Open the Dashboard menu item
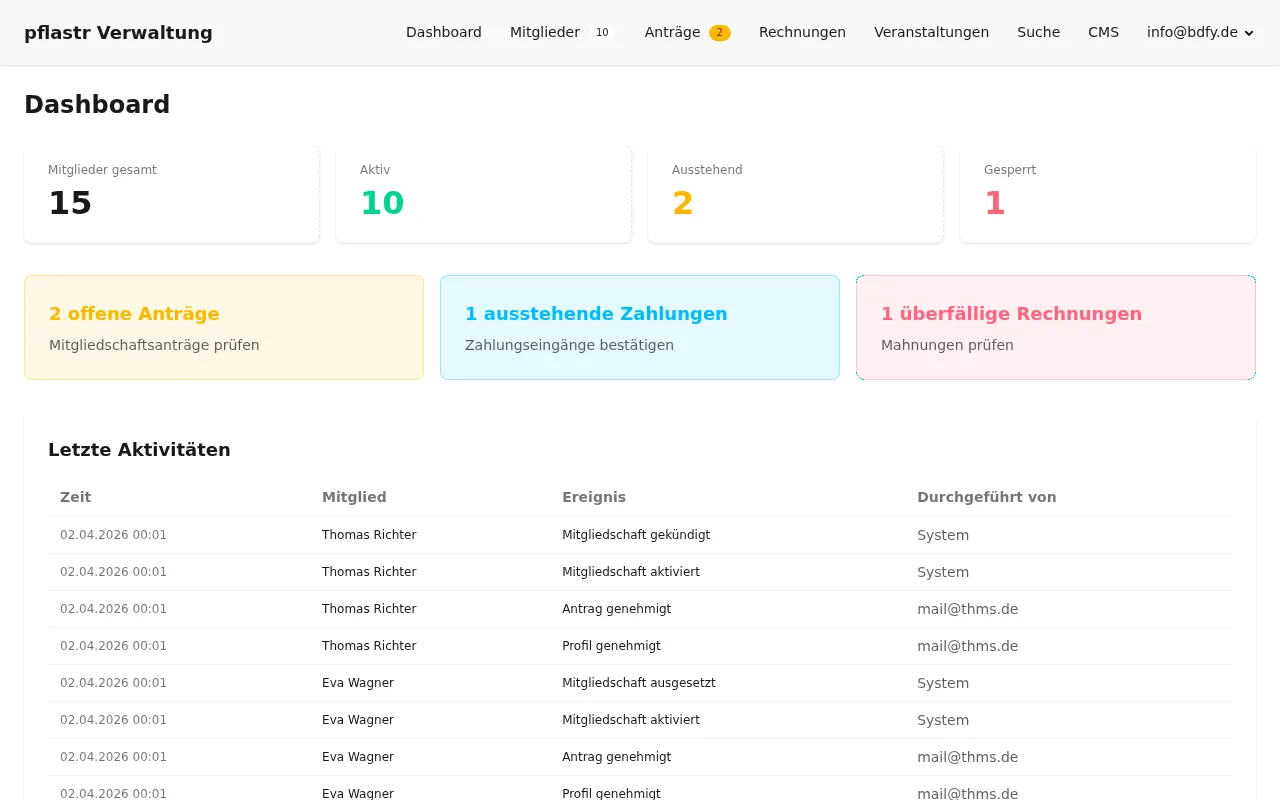Viewport: 1280px width, 800px height. point(444,32)
